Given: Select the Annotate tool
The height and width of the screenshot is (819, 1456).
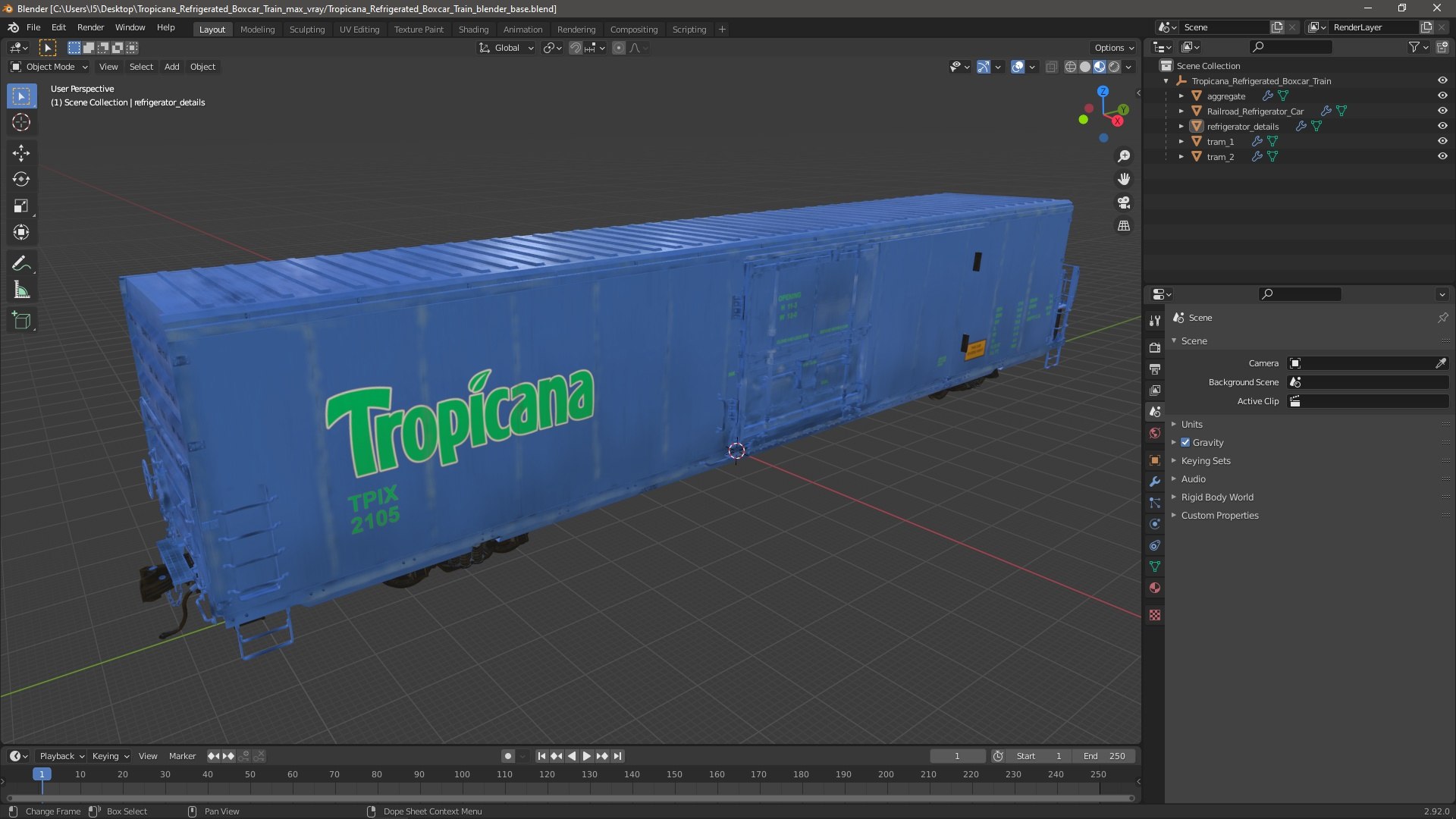Looking at the screenshot, I should click(21, 264).
